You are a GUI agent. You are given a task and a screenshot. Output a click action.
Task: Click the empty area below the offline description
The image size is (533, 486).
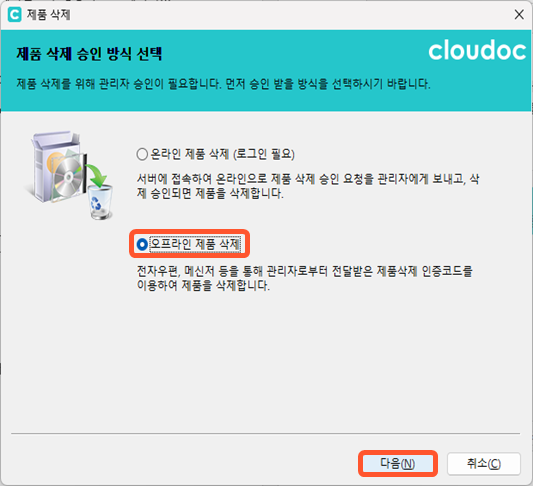click(266, 360)
